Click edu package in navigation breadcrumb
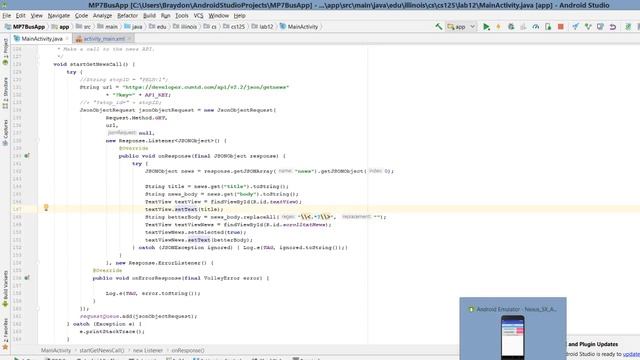This screenshot has width=640, height=360. click(x=158, y=27)
